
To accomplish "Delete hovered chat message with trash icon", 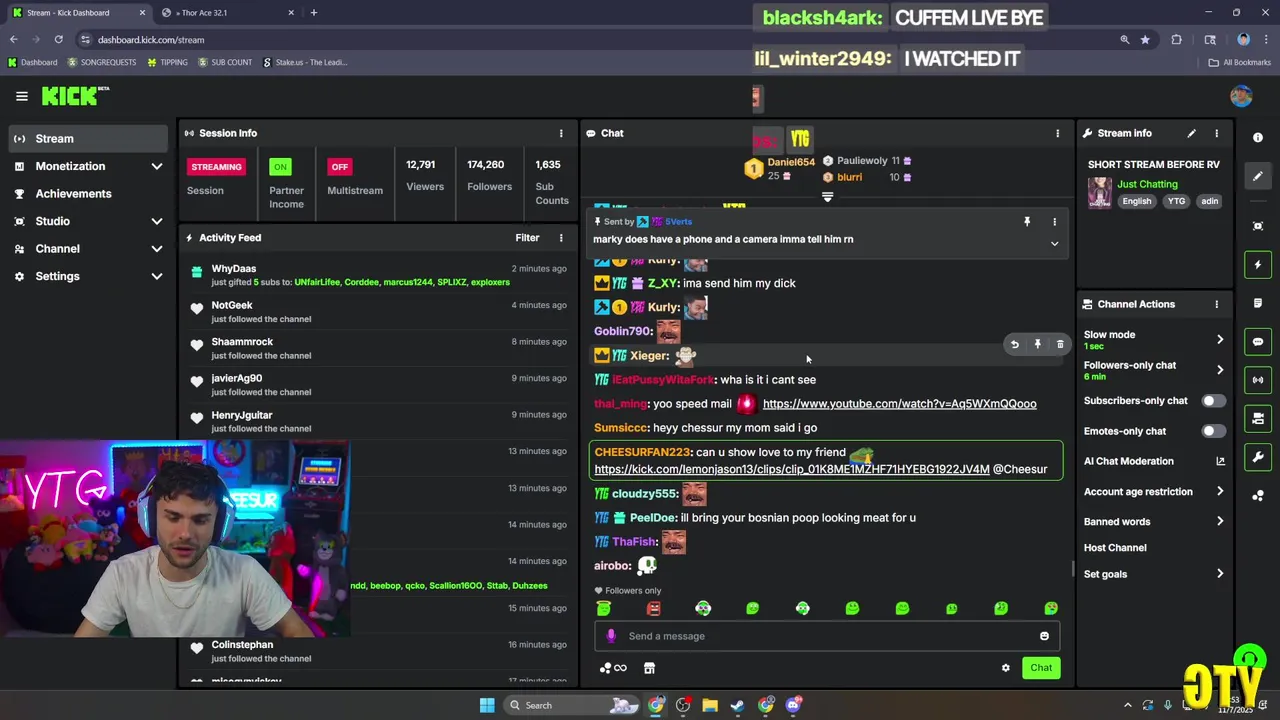I will coord(1060,345).
